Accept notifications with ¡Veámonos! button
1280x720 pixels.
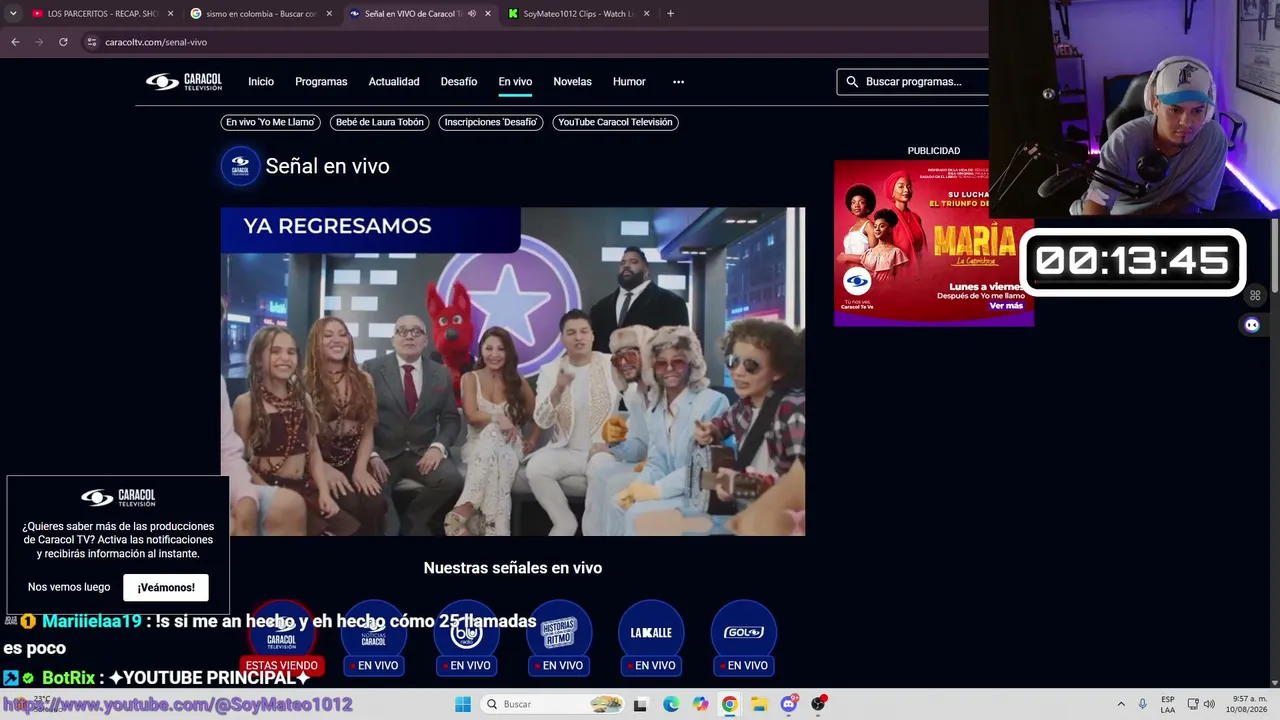pos(166,588)
